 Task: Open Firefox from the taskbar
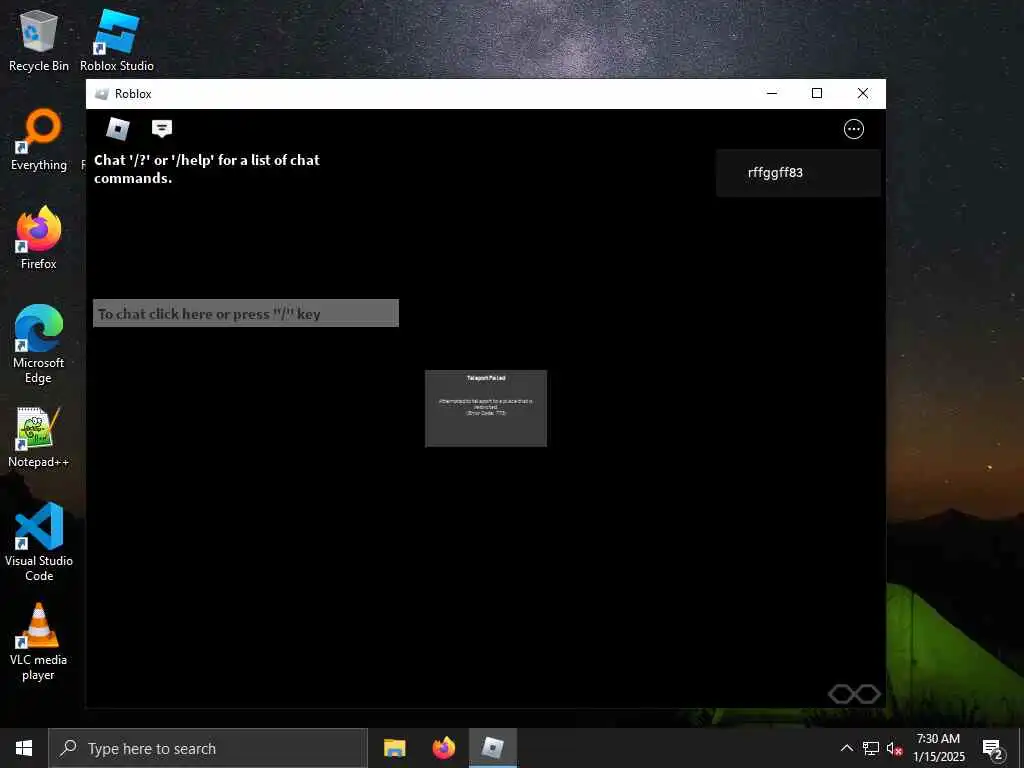pos(444,748)
